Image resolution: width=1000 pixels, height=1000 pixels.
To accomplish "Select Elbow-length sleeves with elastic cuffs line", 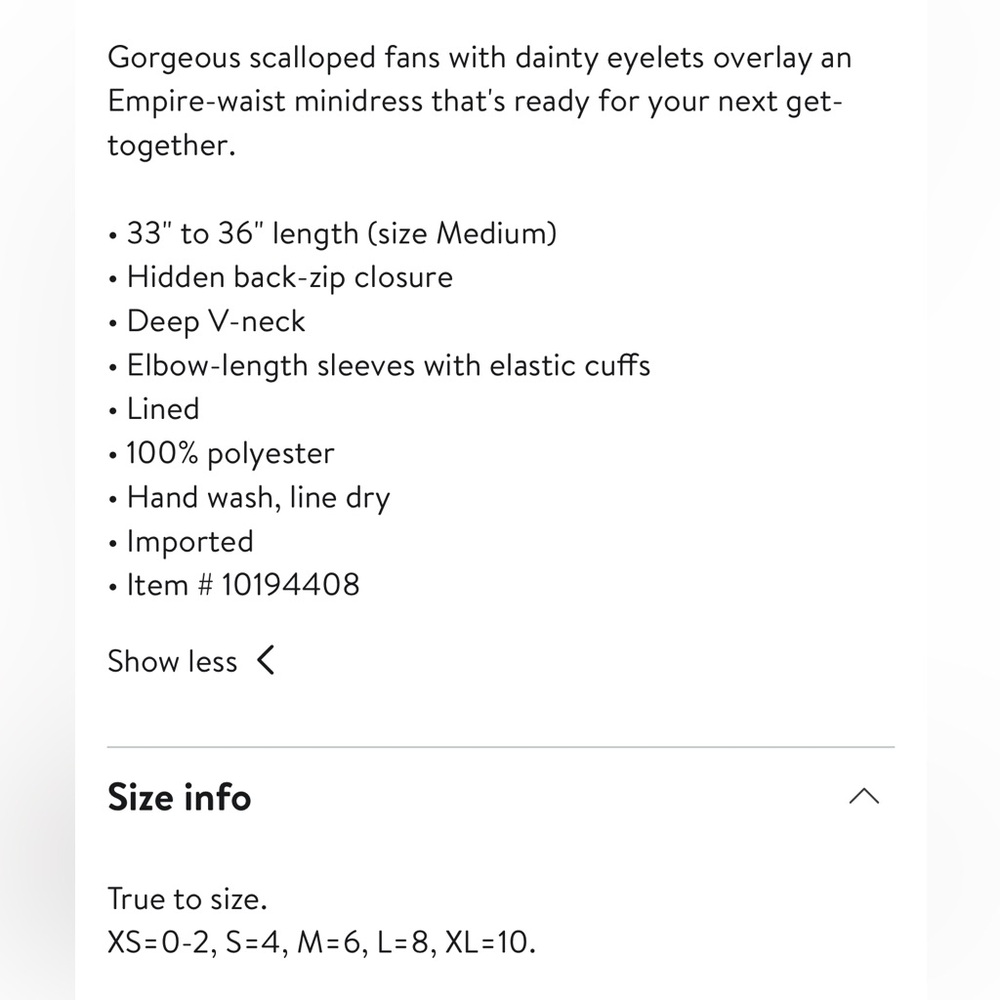I will (388, 365).
